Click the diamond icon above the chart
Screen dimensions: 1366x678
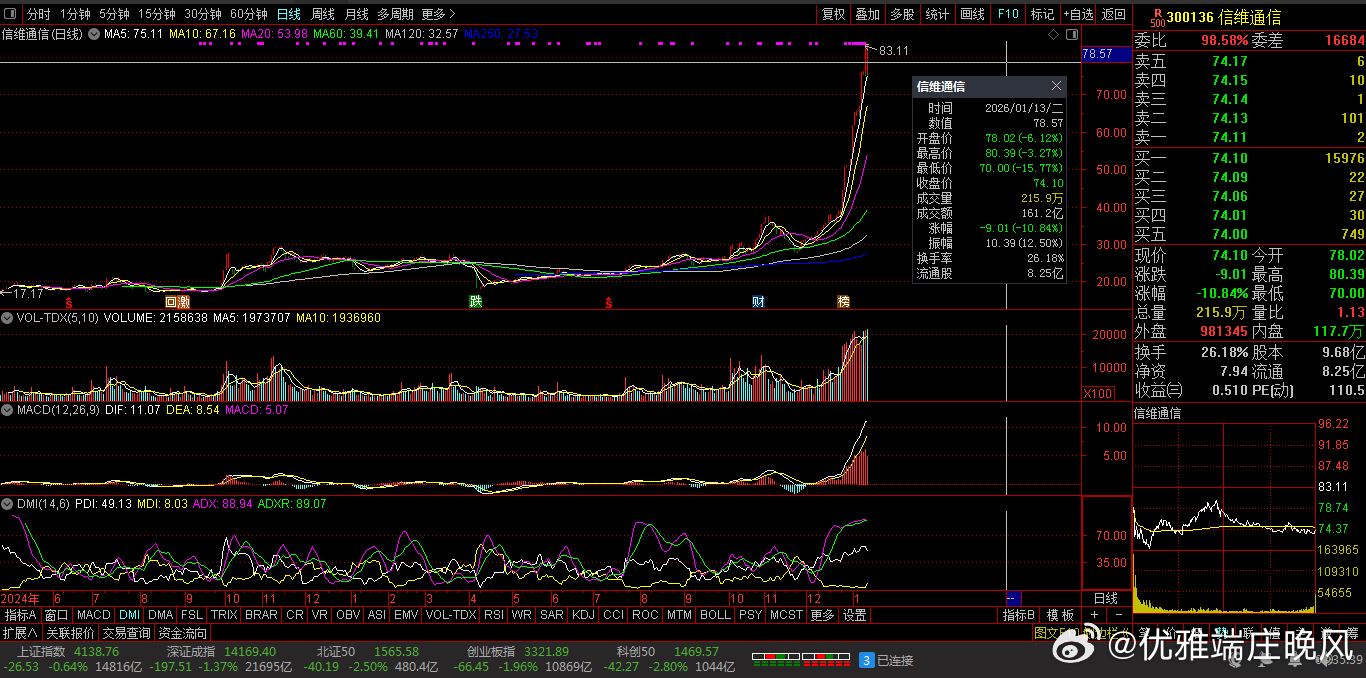1053,34
